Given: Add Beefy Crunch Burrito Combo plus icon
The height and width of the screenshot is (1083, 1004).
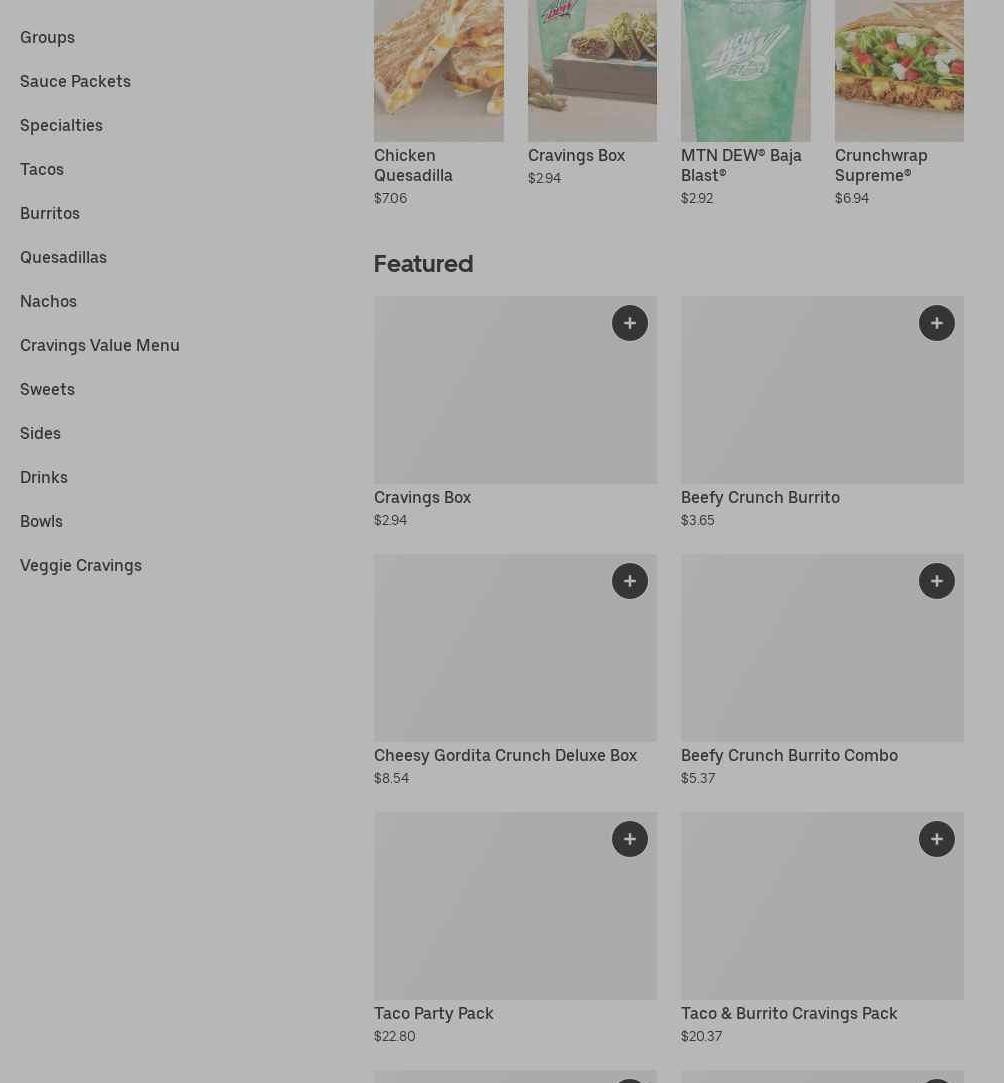Looking at the screenshot, I should tap(936, 581).
